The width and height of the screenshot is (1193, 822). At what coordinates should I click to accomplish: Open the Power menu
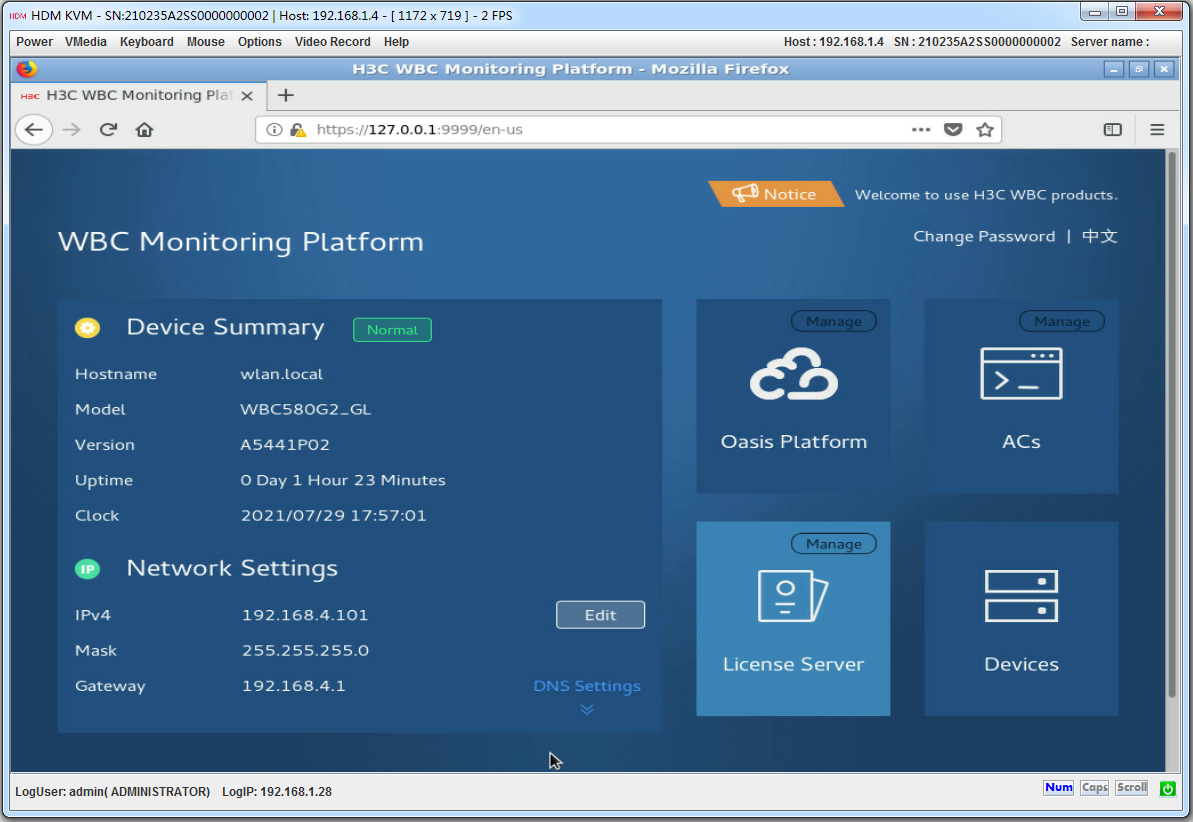coord(34,42)
